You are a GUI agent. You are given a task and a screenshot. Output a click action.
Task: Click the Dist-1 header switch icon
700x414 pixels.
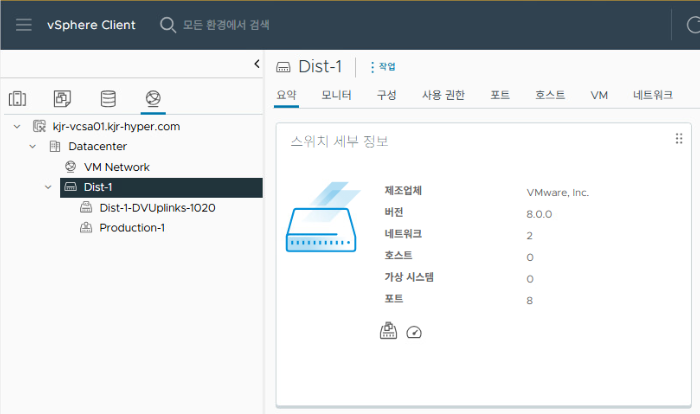point(283,67)
